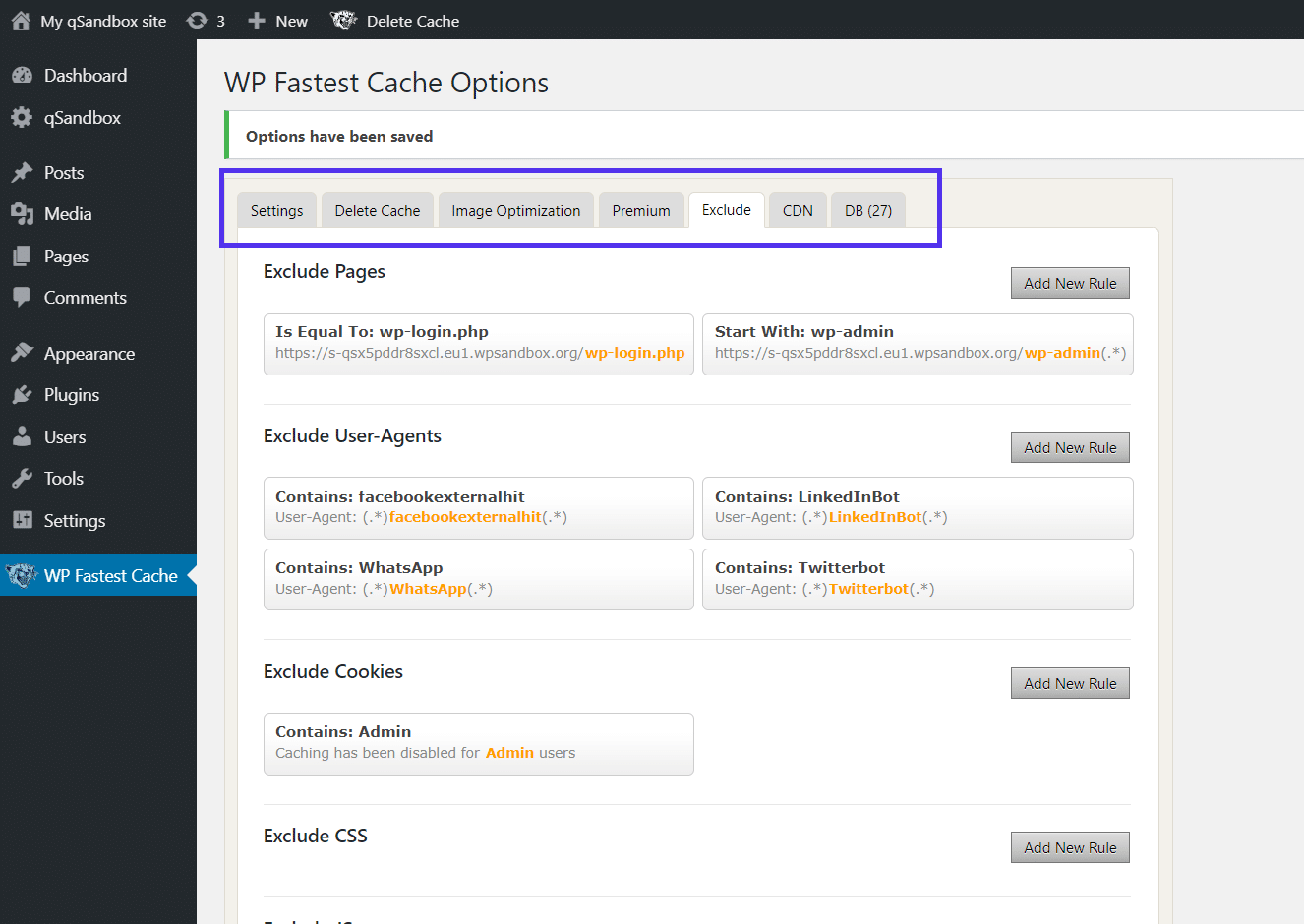Switch to the Image Optimization tab
This screenshot has width=1304, height=924.
click(515, 210)
